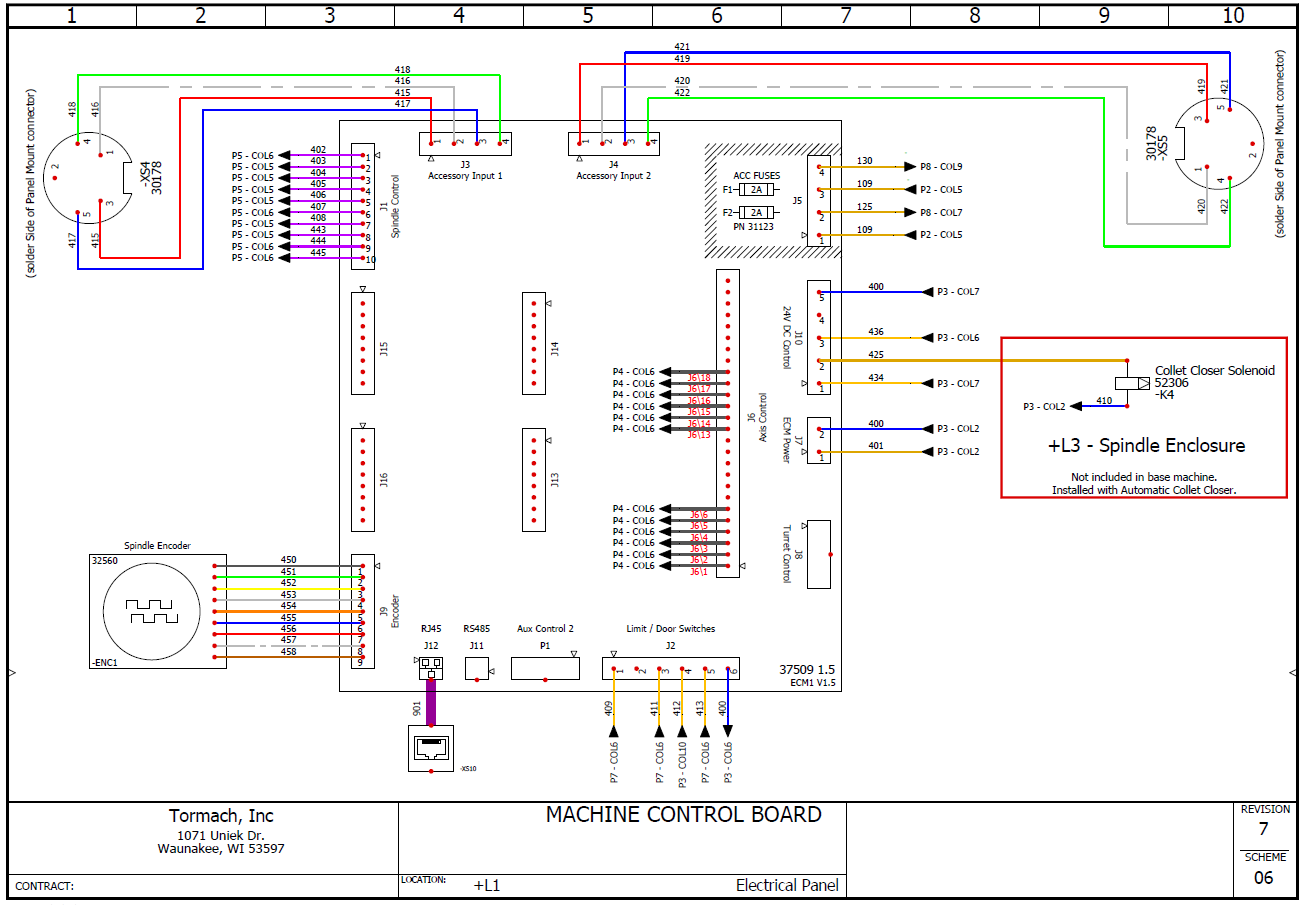
Task: Follow the P8 - COL9 cross reference
Action: coord(940,166)
